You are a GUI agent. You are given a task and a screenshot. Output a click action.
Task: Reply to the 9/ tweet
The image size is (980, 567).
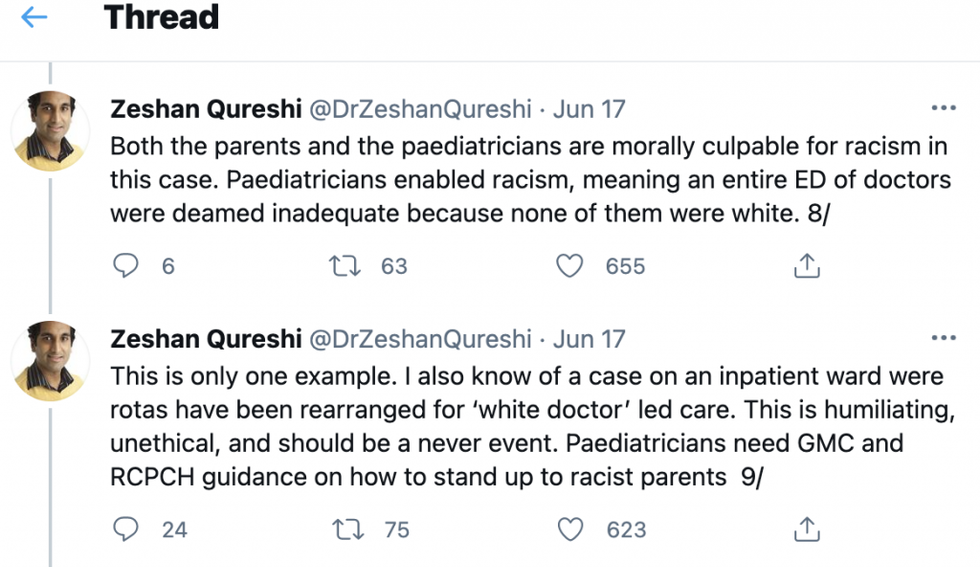126,529
